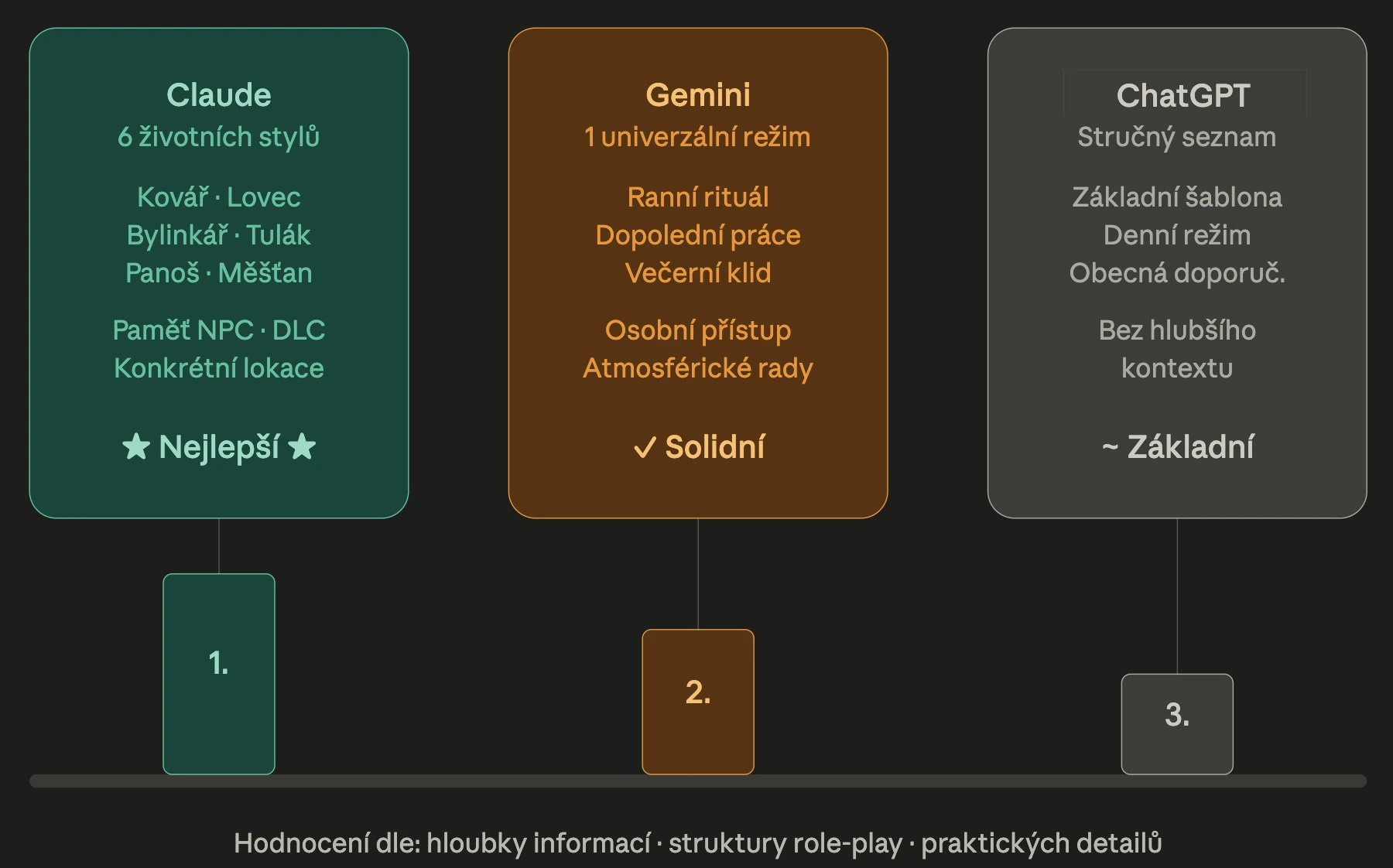Click the "Stručný seznam" subtitle
The height and width of the screenshot is (868, 1393).
tap(1177, 137)
